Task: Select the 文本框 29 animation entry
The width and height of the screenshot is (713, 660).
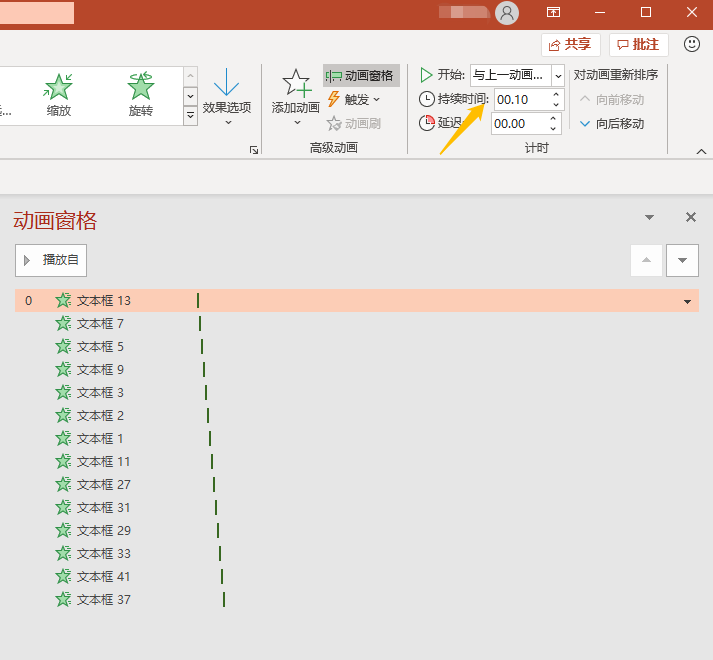Action: click(357, 531)
